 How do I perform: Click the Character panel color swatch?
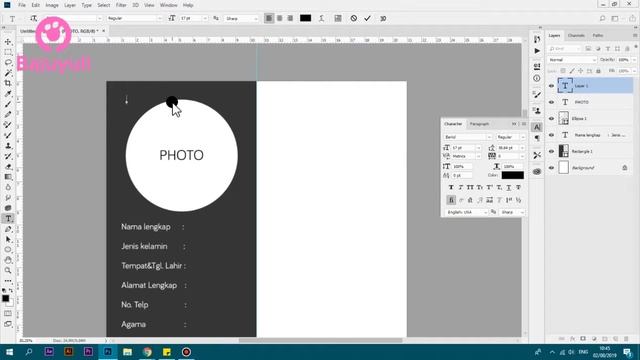pyautogui.click(x=513, y=175)
